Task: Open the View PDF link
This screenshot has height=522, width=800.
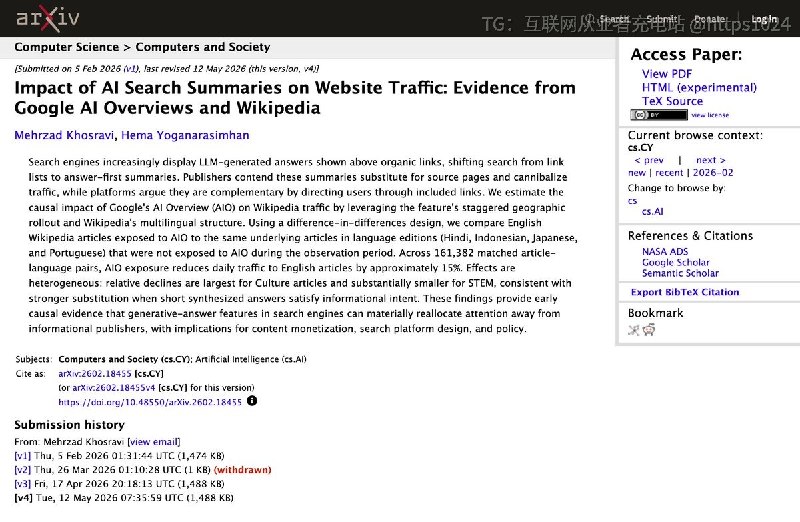Action: coord(667,73)
